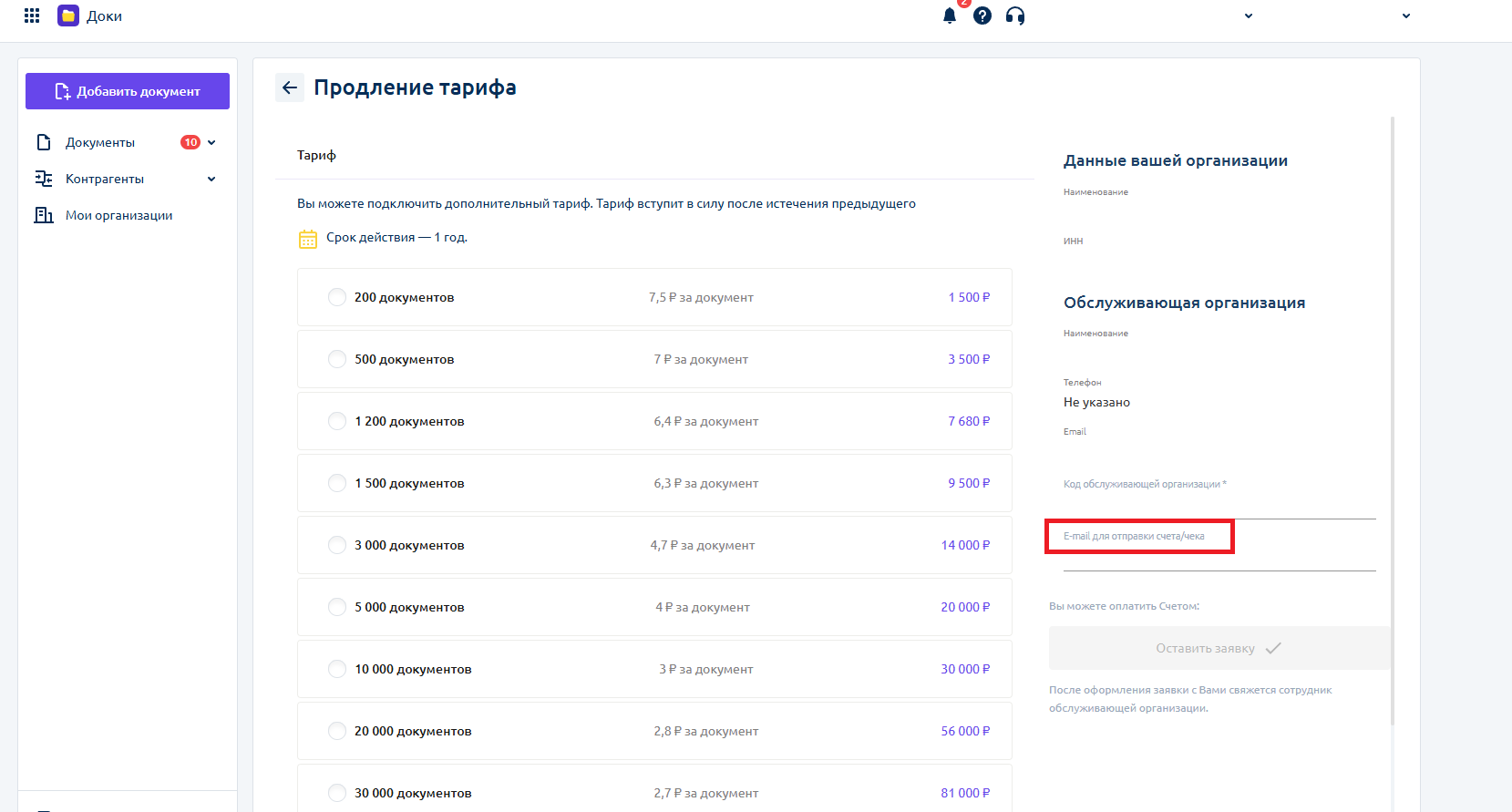This screenshot has width=1512, height=812.
Task: Click the Доки app logo icon
Action: 68,15
